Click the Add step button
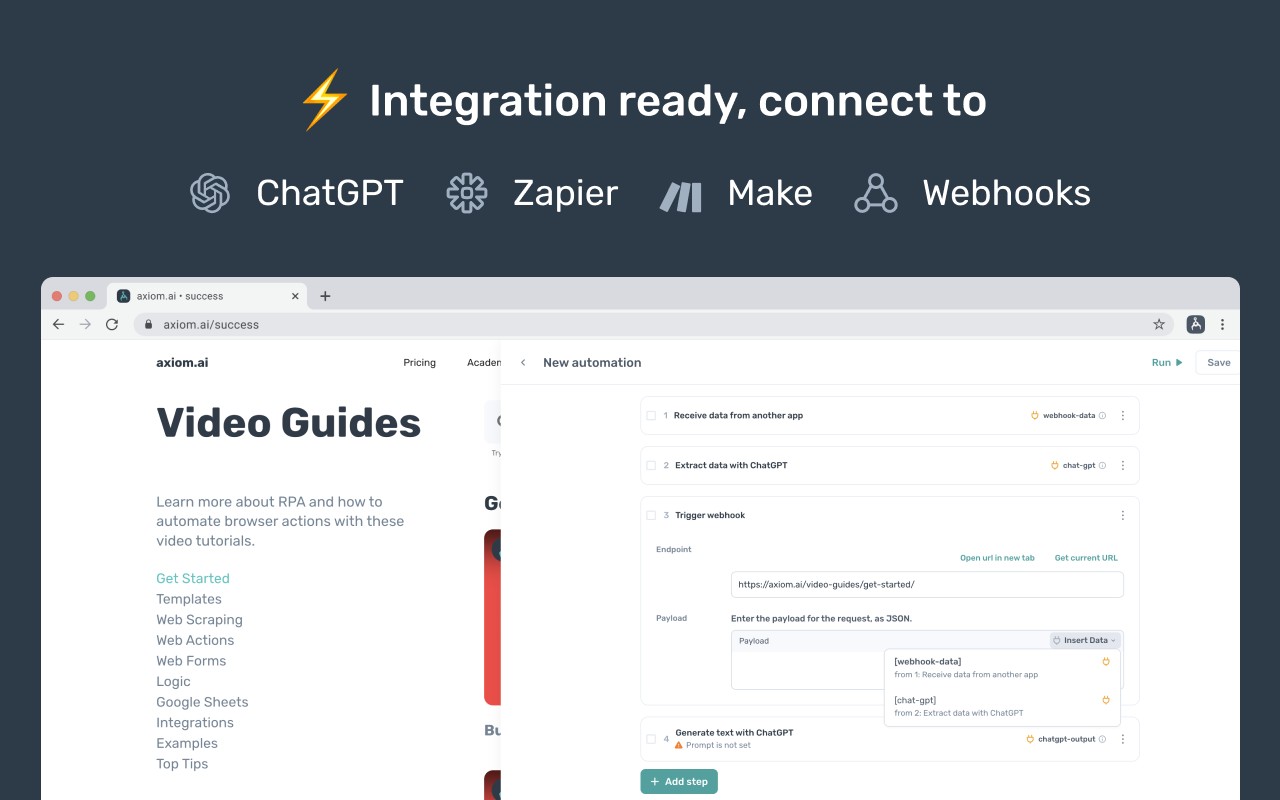Viewport: 1280px width, 800px height. click(679, 781)
